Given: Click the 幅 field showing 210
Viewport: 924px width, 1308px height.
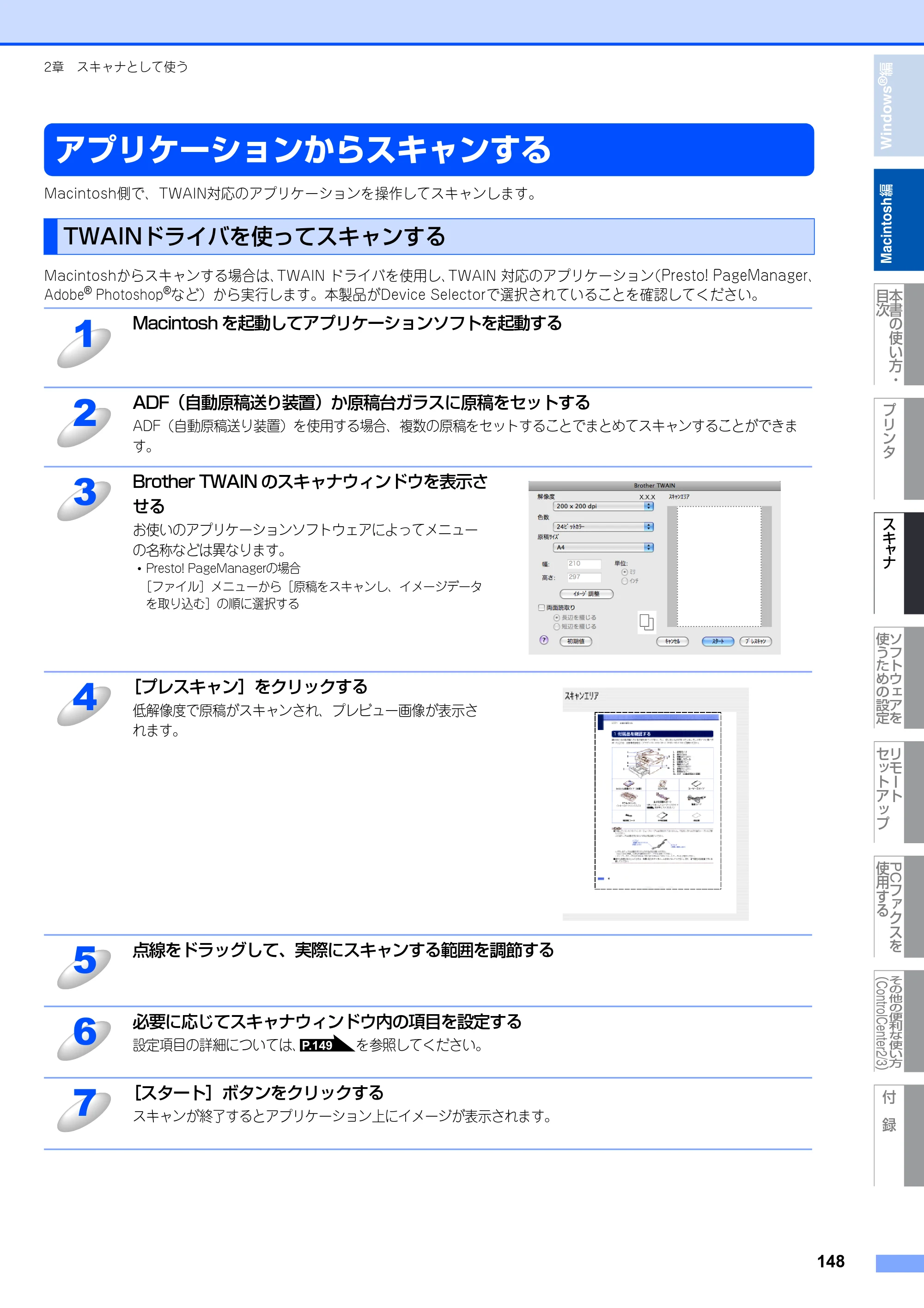Looking at the screenshot, I should pyautogui.click(x=584, y=564).
